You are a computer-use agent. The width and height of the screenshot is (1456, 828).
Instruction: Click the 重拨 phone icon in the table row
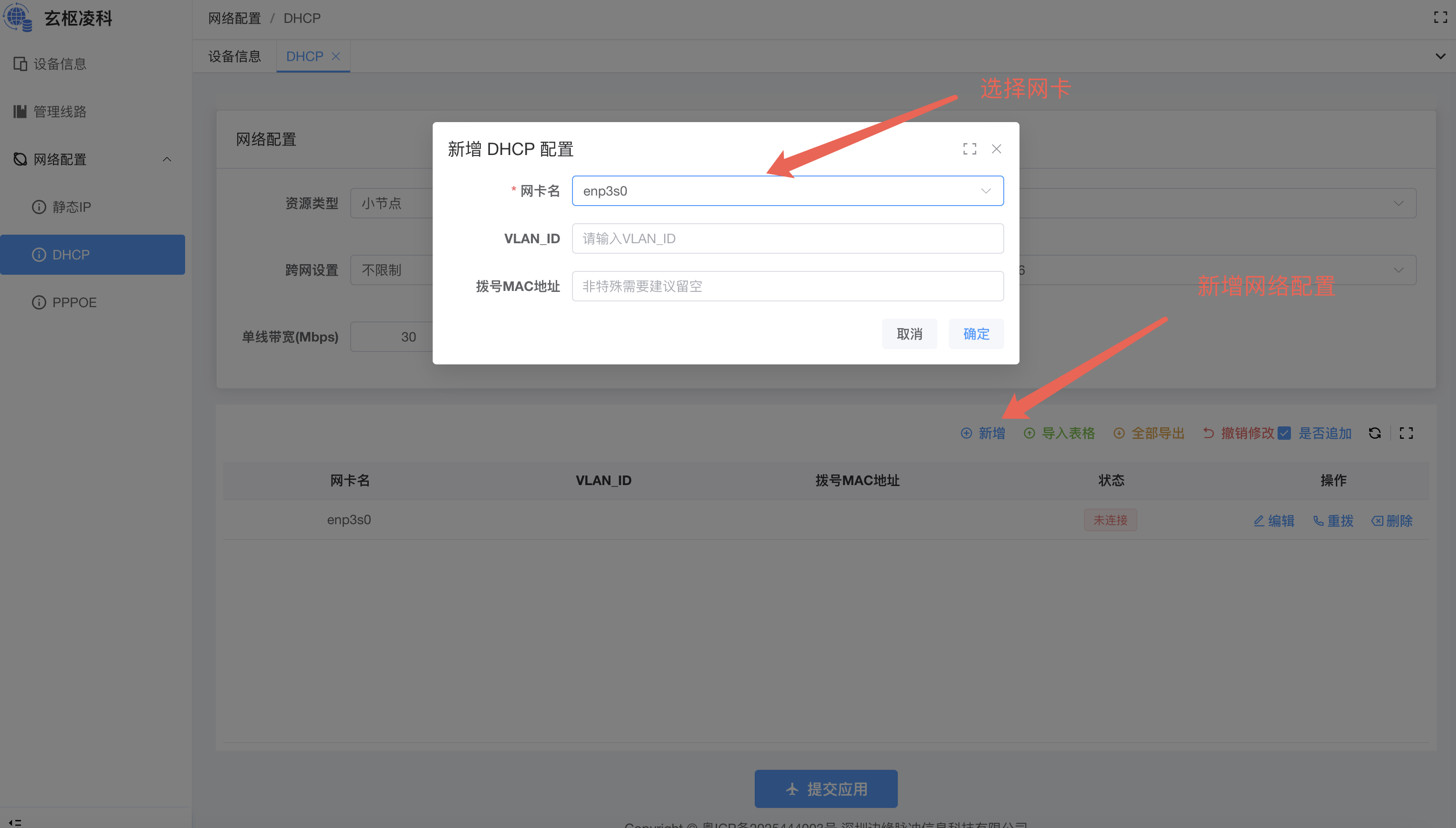pyautogui.click(x=1318, y=521)
